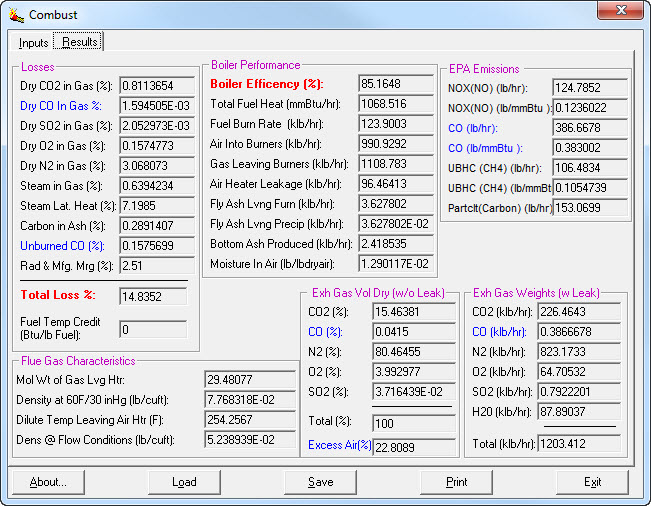The width and height of the screenshot is (651, 506).
Task: Click the NOX(NO) lb/mmBtu value
Action: pos(590,108)
